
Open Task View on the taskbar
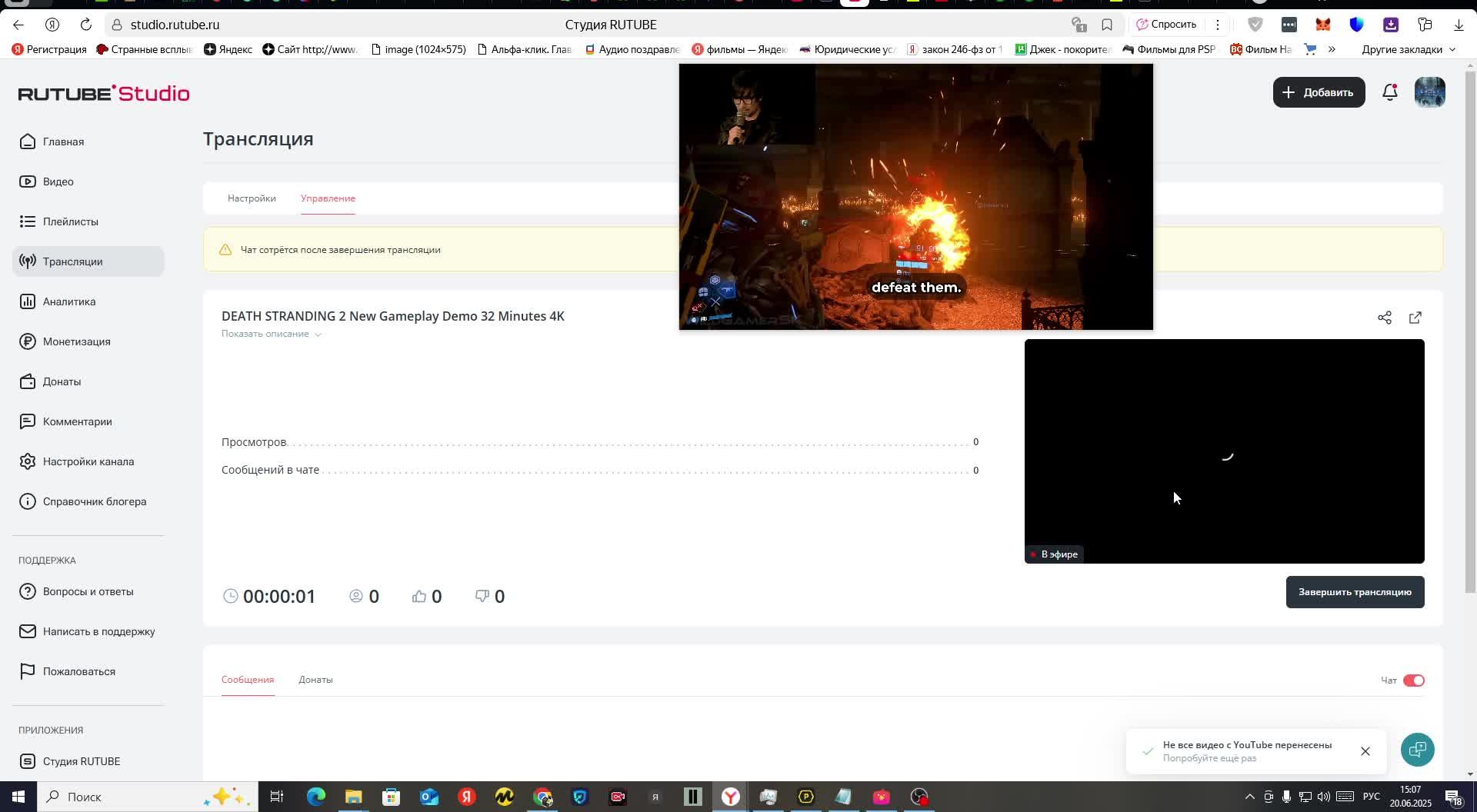coord(277,797)
